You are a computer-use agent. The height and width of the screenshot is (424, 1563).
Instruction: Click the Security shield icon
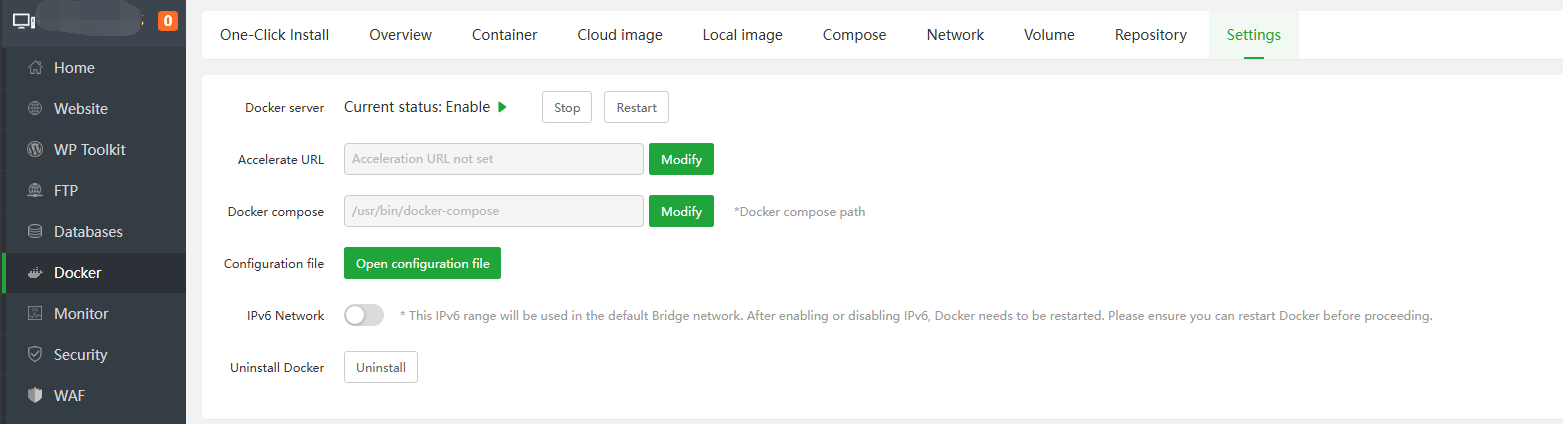point(36,355)
